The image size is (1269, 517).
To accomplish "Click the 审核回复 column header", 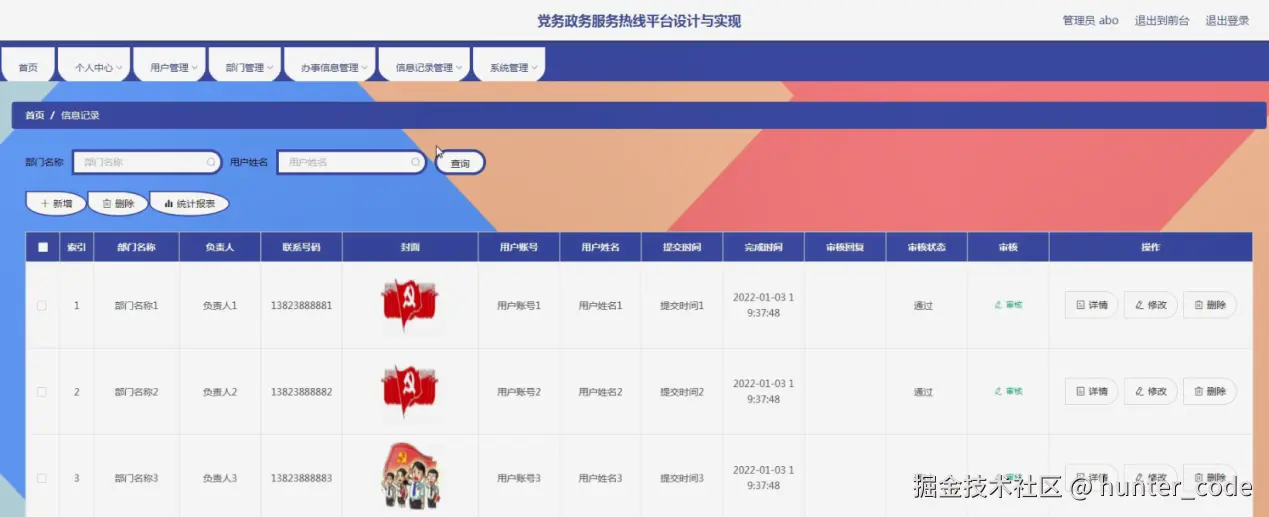I will [x=845, y=247].
